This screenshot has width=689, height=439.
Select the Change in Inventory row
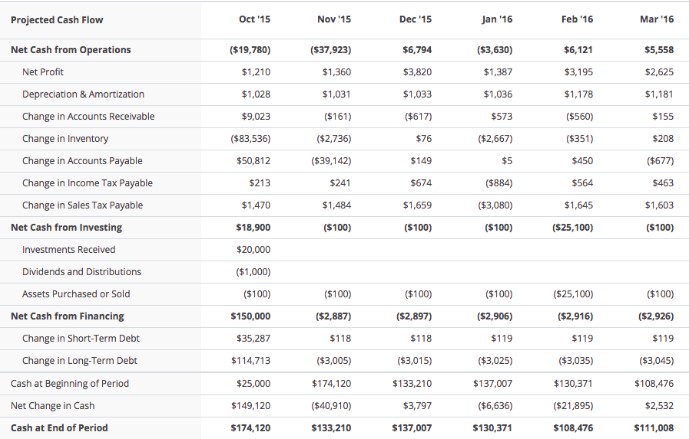344,139
